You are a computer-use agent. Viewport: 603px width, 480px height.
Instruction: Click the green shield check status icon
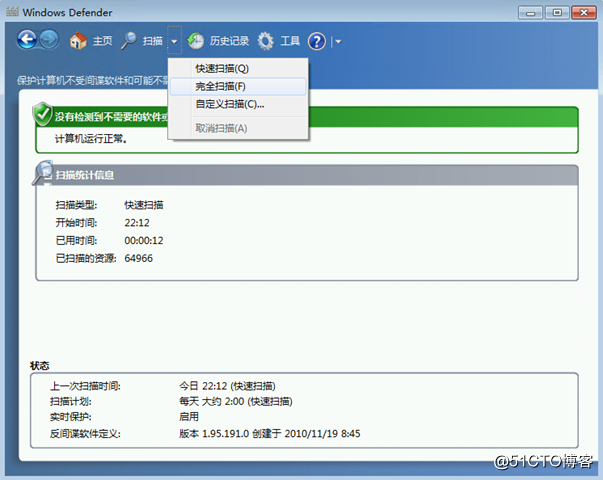tap(43, 114)
